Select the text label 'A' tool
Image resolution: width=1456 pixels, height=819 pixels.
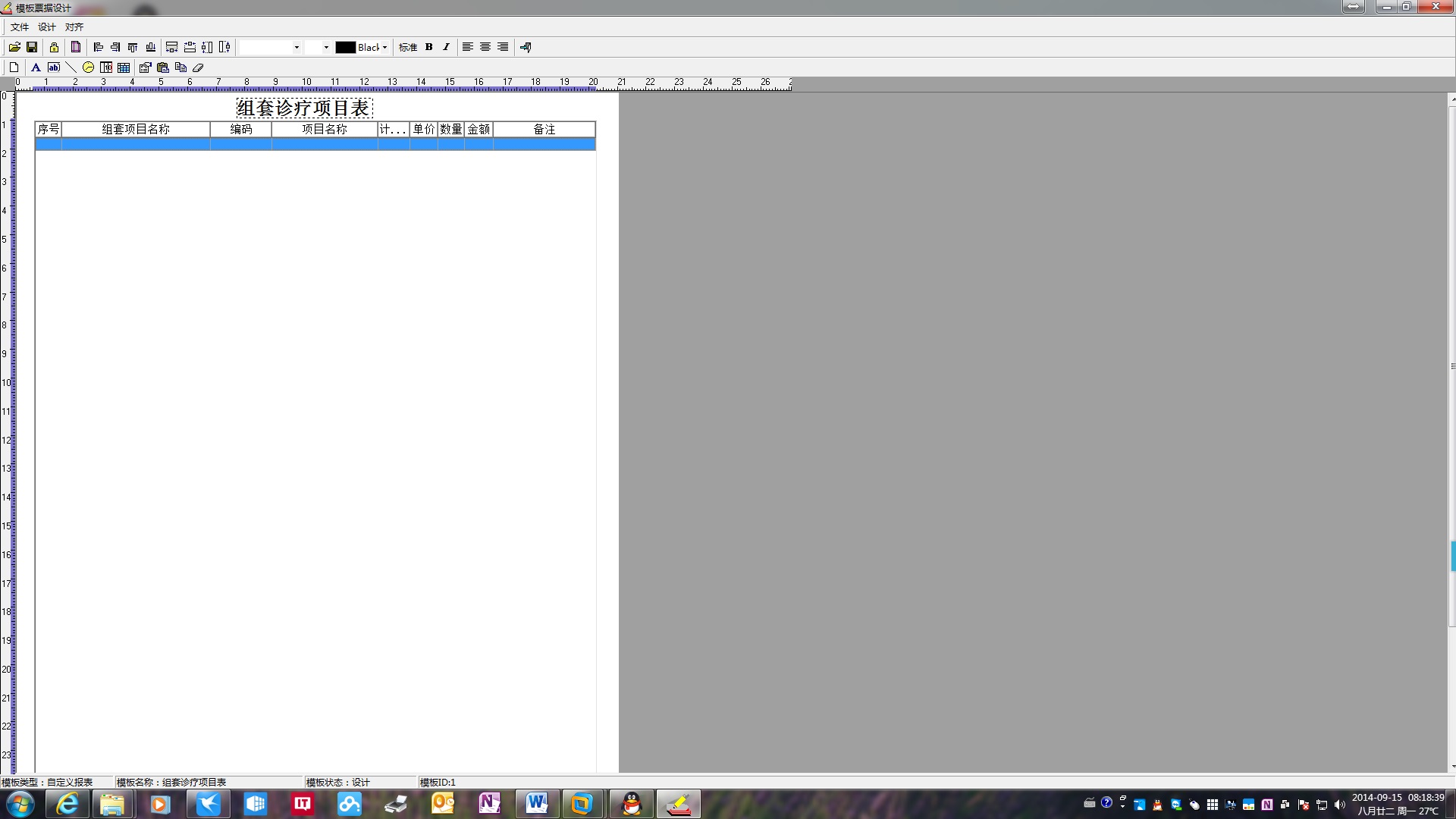coord(36,67)
